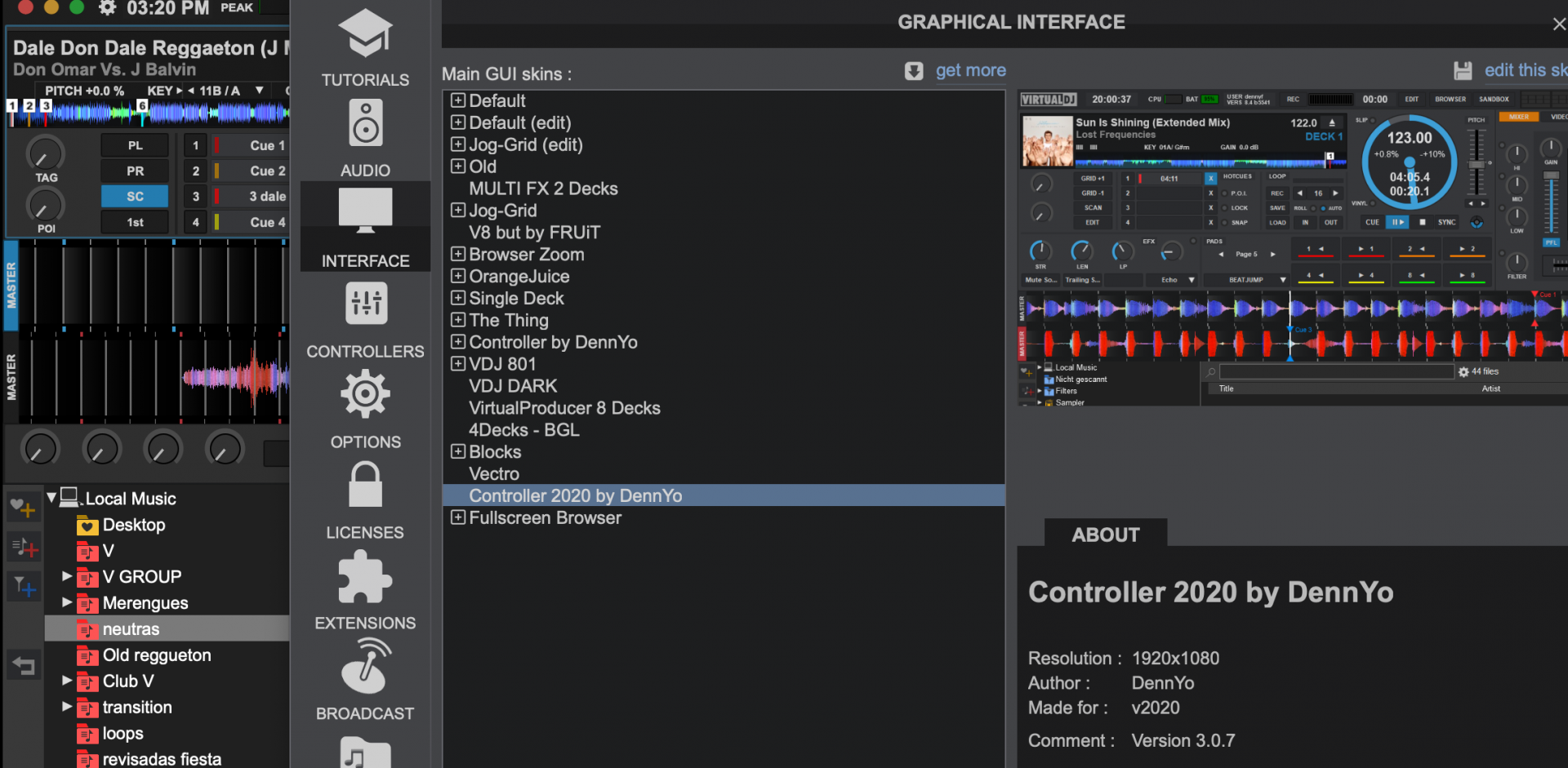This screenshot has height=768, width=1568.
Task: Open the Tutorials settings section
Action: pos(365,47)
